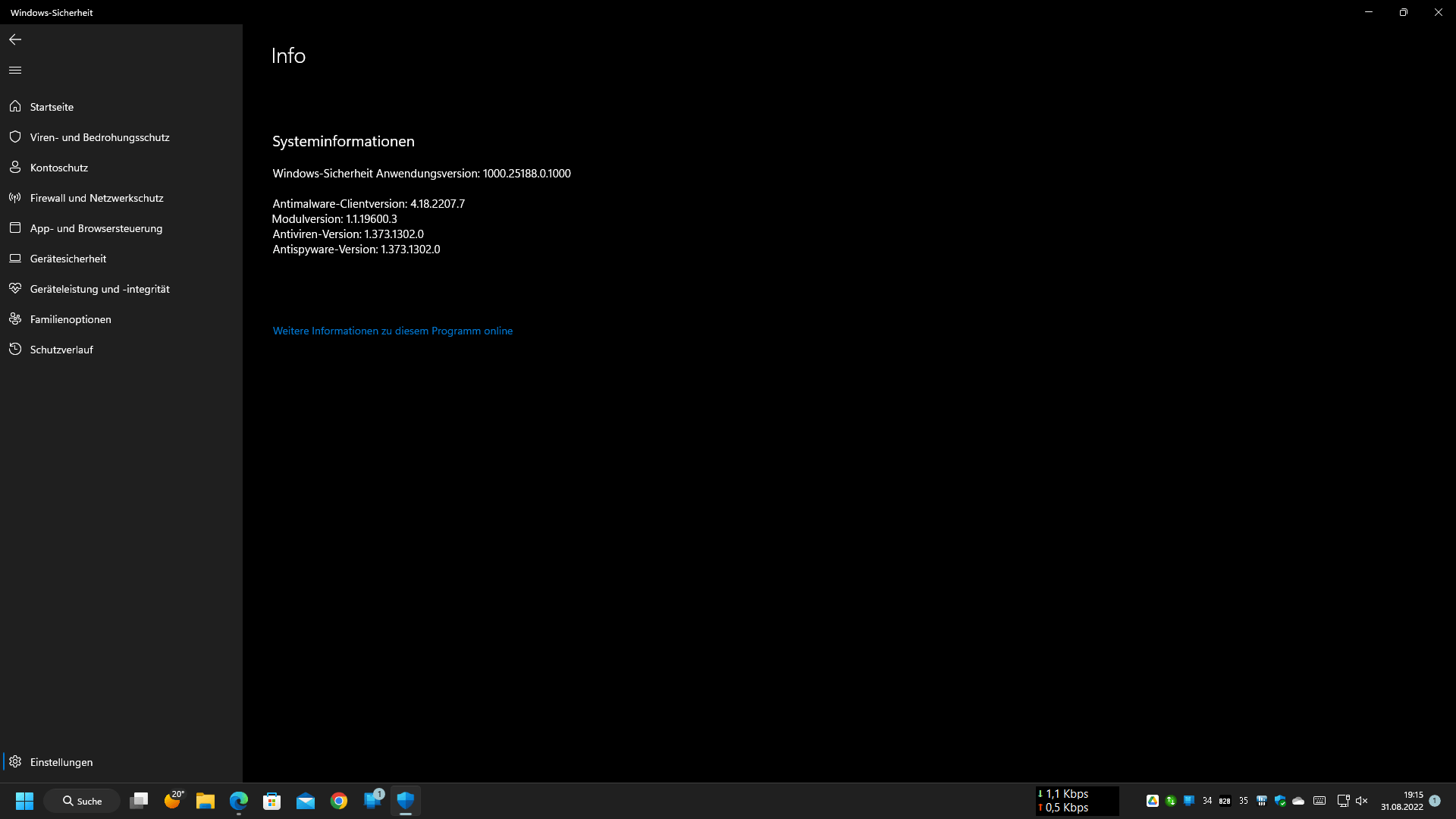Screen dimensions: 1456x819
Task: Click the tray temperature reading 35
Action: [x=1244, y=801]
